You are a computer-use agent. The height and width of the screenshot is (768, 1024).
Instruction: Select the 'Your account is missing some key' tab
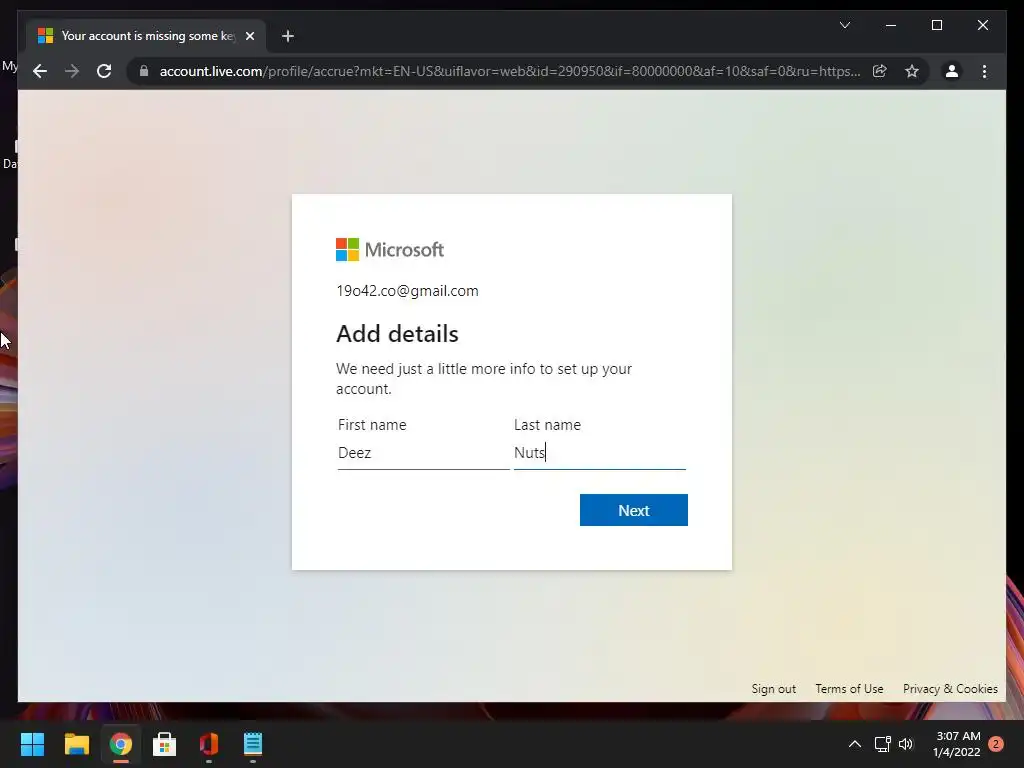pos(146,36)
